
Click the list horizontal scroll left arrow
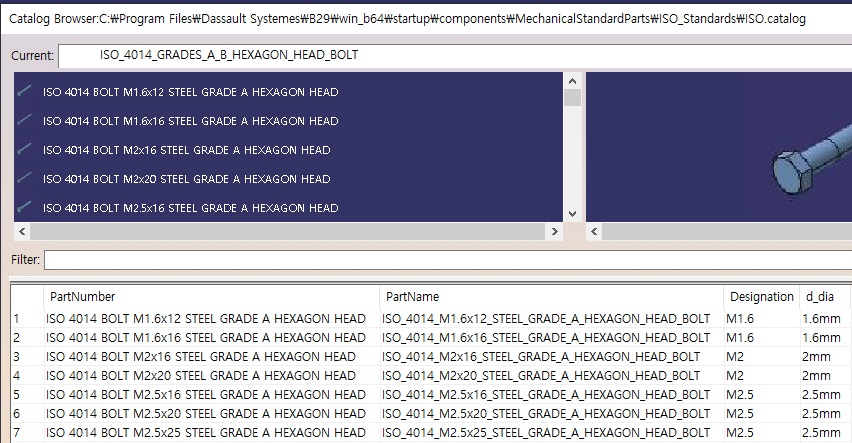(x=22, y=232)
